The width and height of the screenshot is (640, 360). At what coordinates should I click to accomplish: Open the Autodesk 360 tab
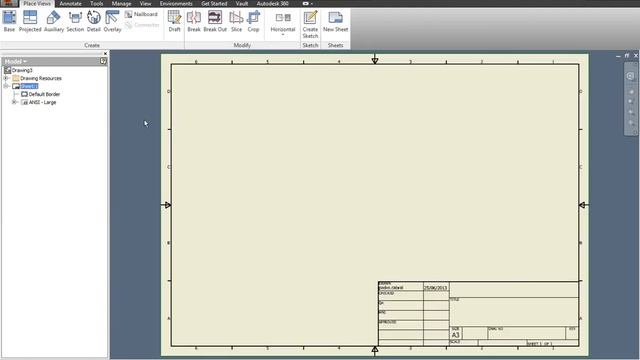[x=272, y=3]
